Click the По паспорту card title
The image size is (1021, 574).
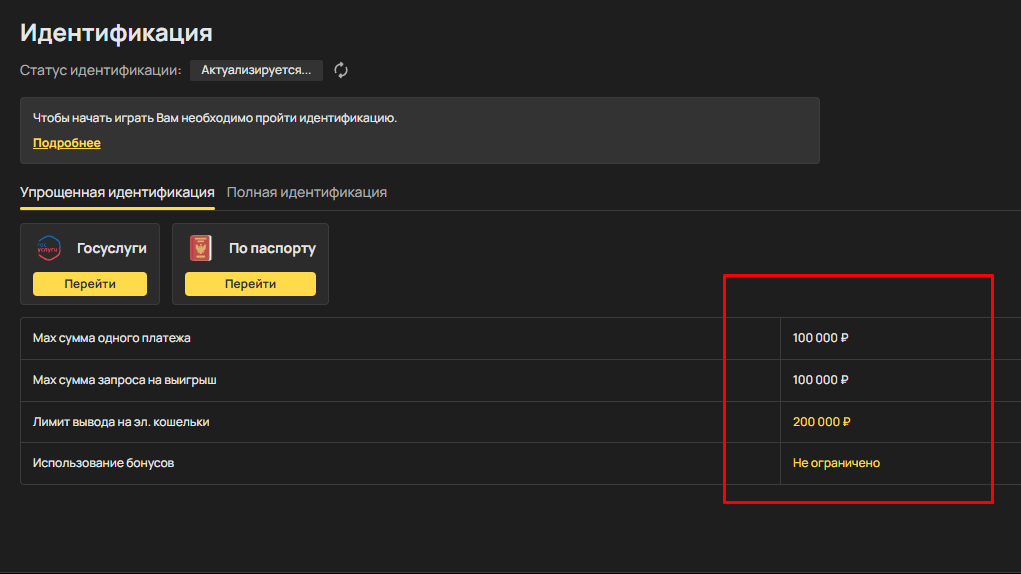pyautogui.click(x=272, y=248)
